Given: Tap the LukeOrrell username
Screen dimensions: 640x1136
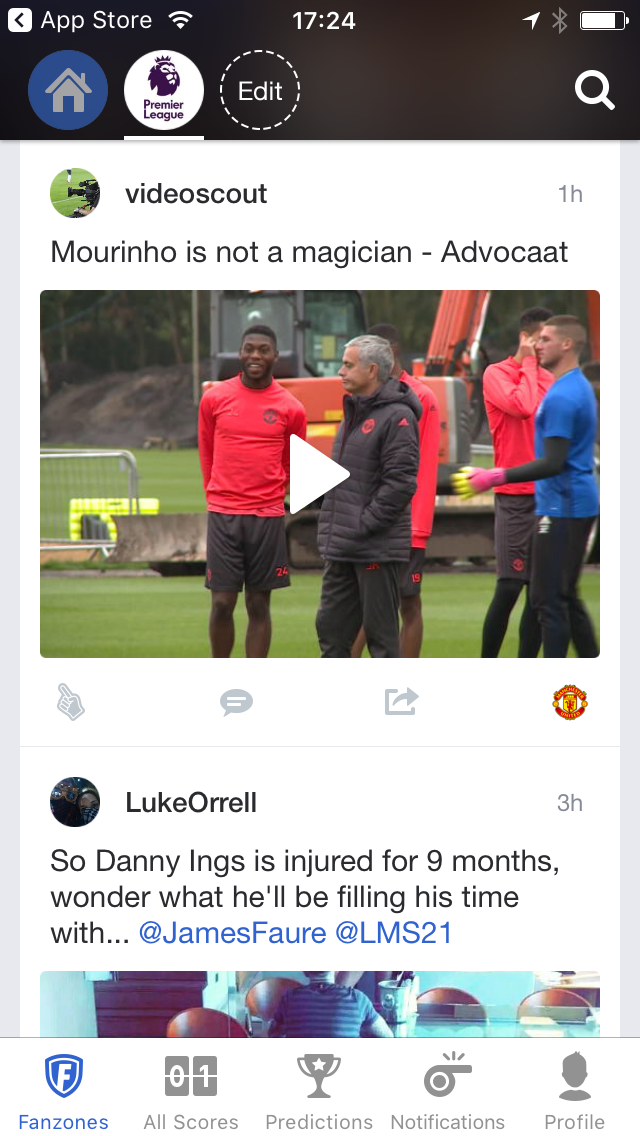Looking at the screenshot, I should tap(191, 803).
